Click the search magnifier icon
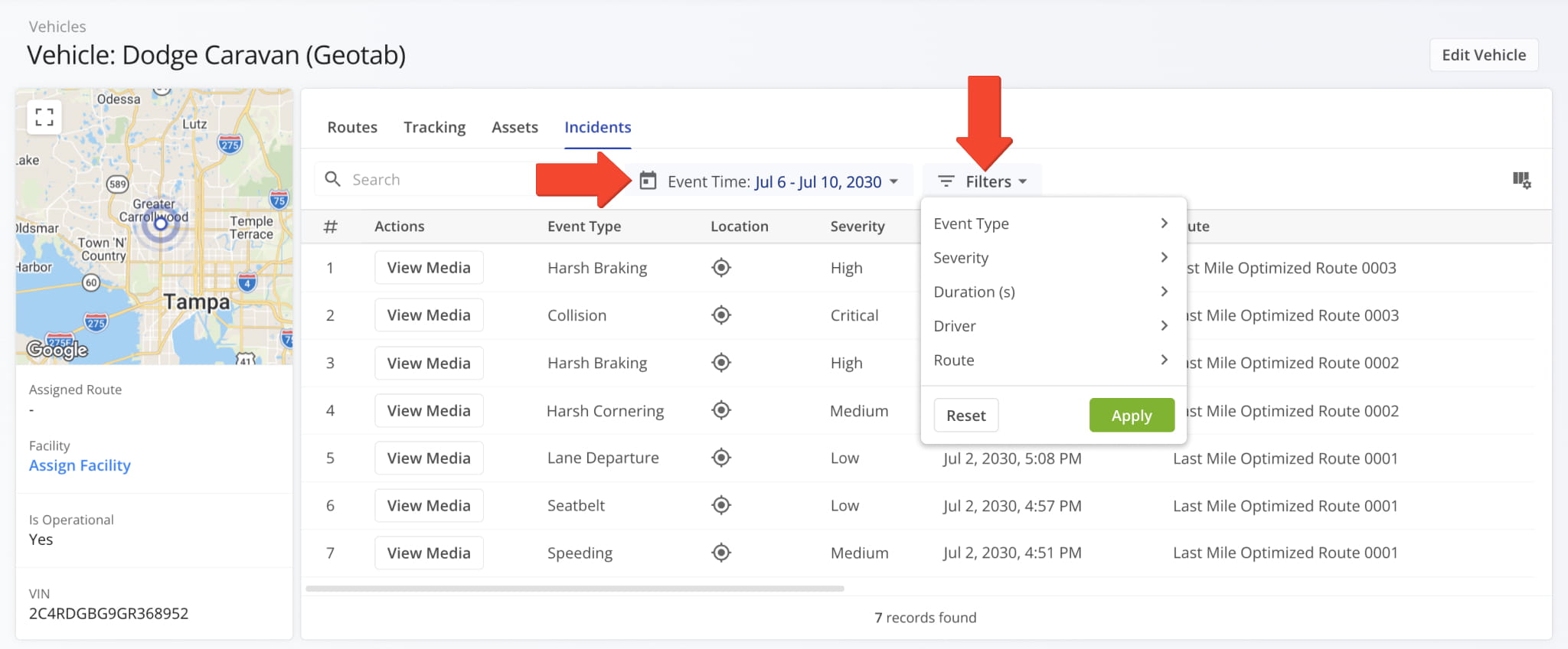Screen dimensions: 1568x649 point(332,179)
